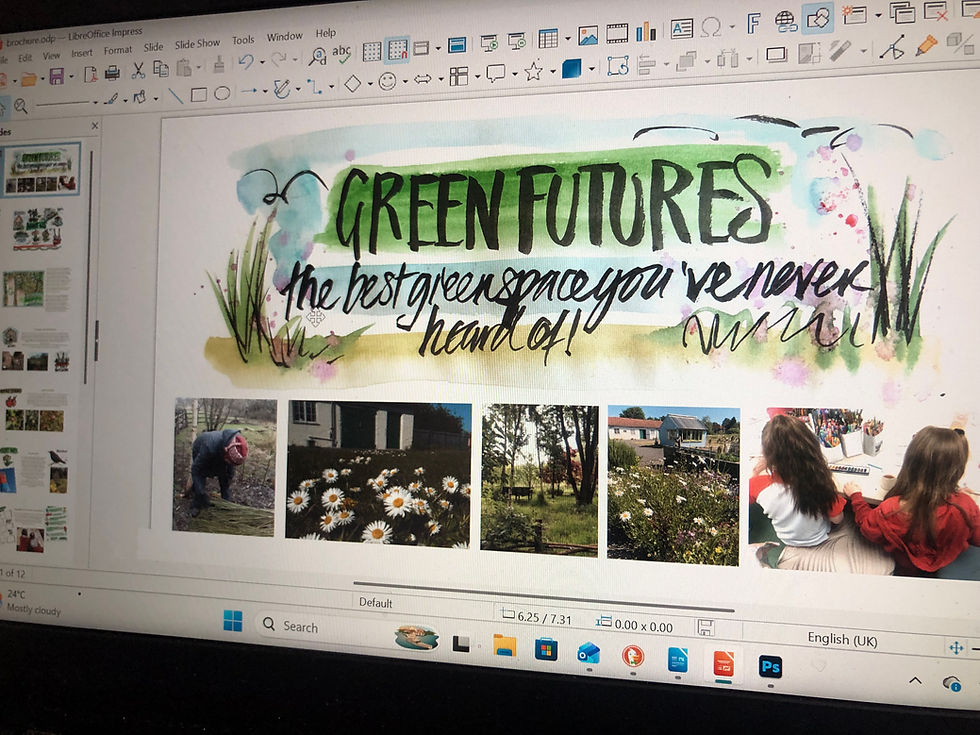This screenshot has height=735, width=980.
Task: Click the Copy icon
Action: [x=161, y=68]
